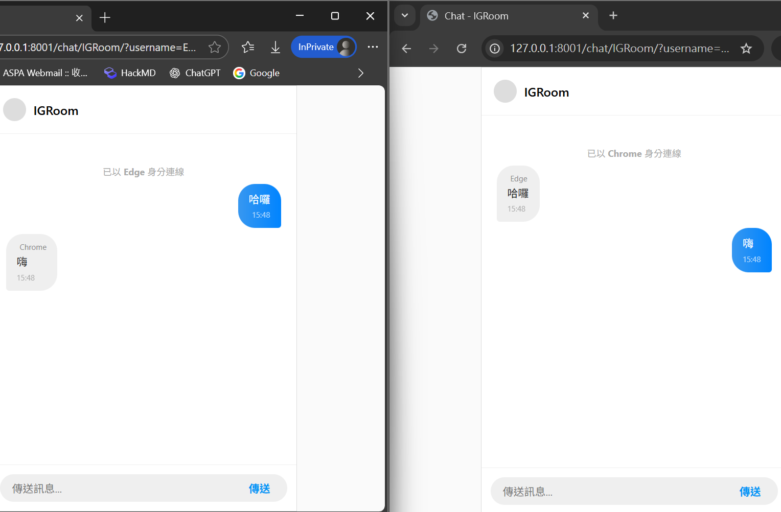Open Edge downloads
The width and height of the screenshot is (781, 512).
[x=275, y=47]
